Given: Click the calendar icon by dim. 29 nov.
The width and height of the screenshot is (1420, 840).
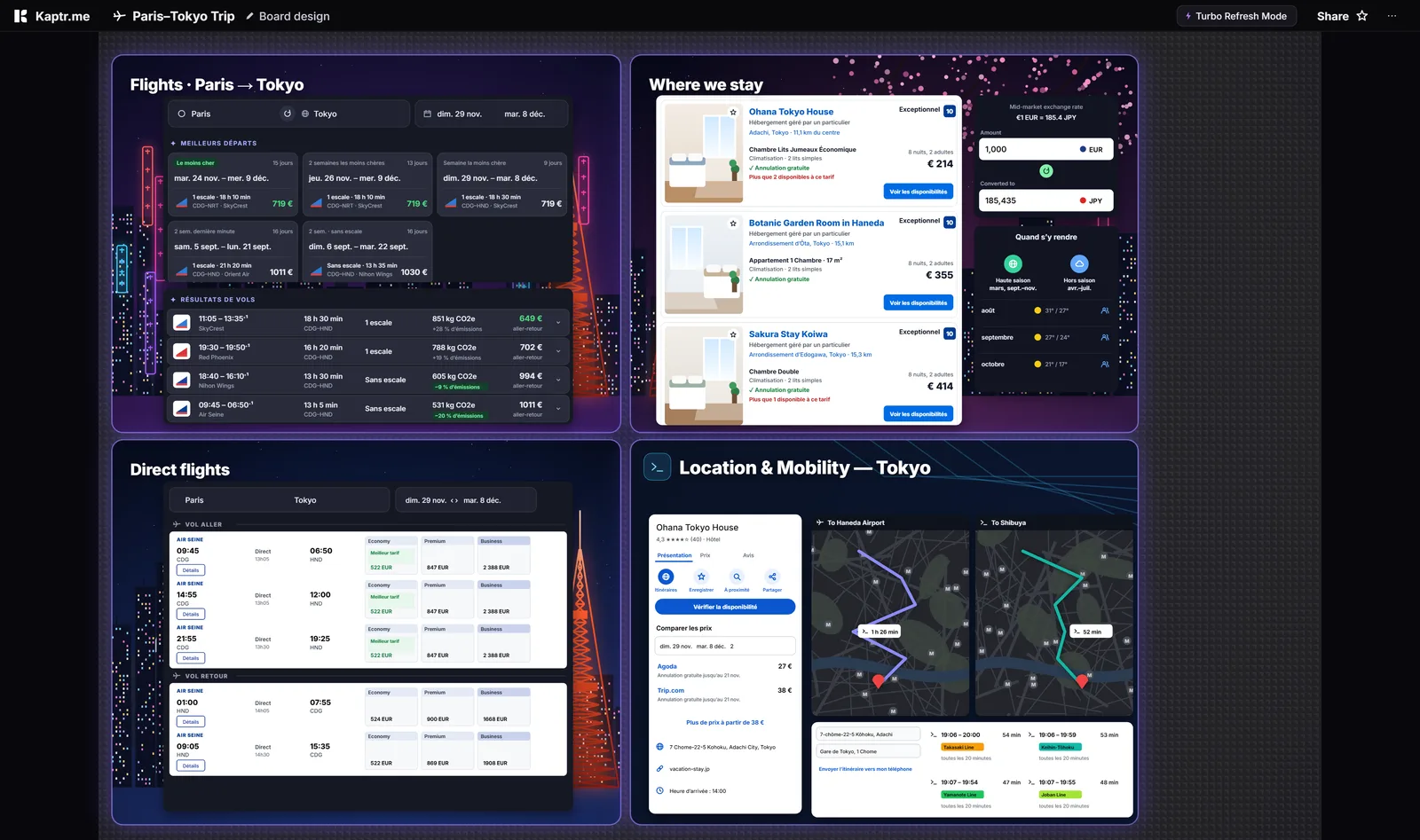Looking at the screenshot, I should point(427,114).
